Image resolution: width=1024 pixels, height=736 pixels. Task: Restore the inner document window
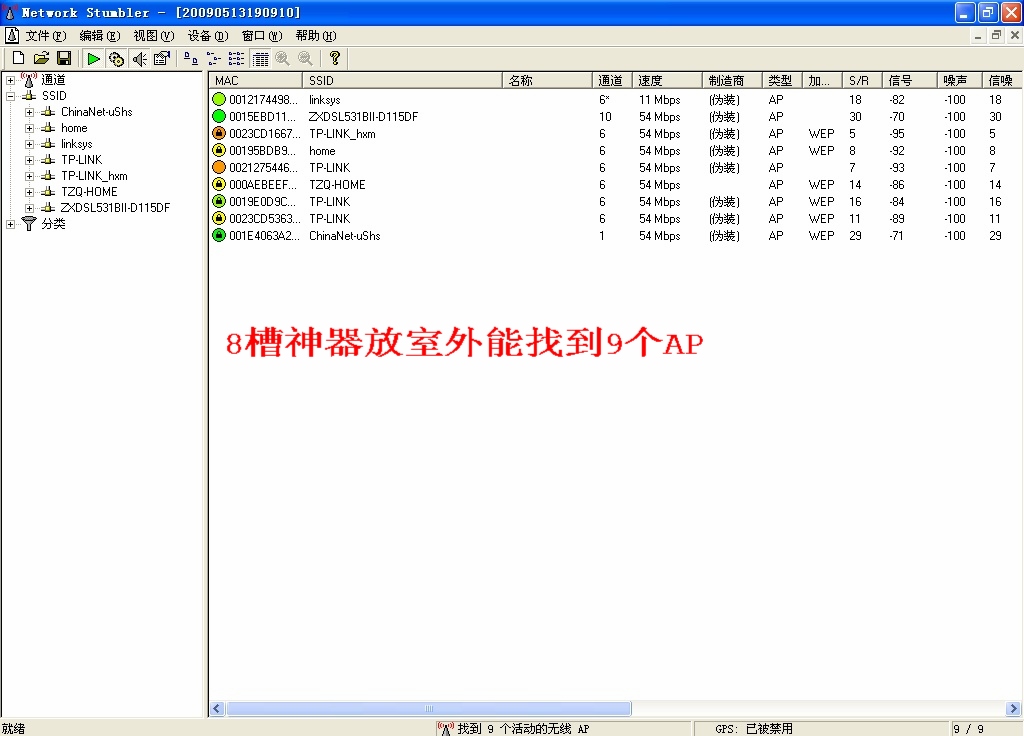(996, 35)
